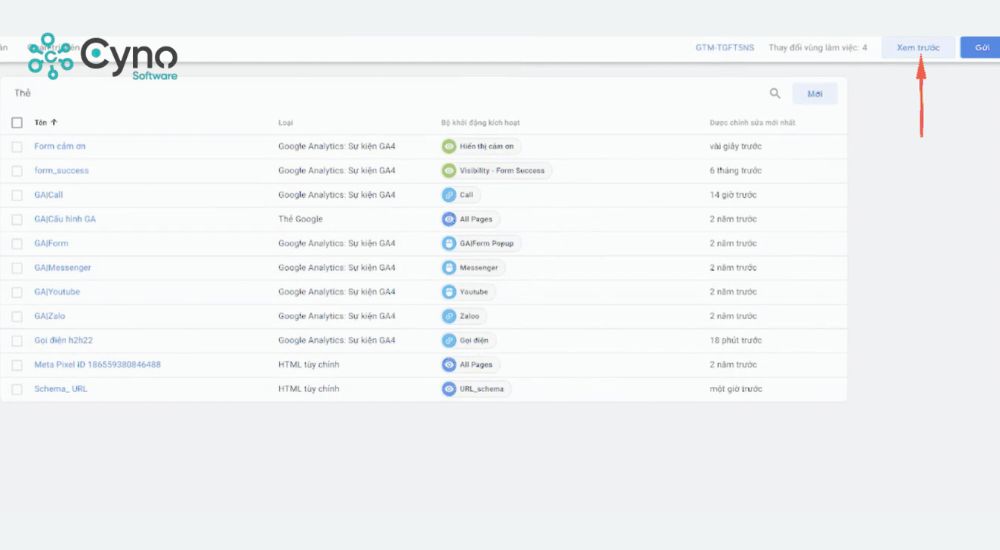Click the Mới button to create tag

click(x=815, y=93)
